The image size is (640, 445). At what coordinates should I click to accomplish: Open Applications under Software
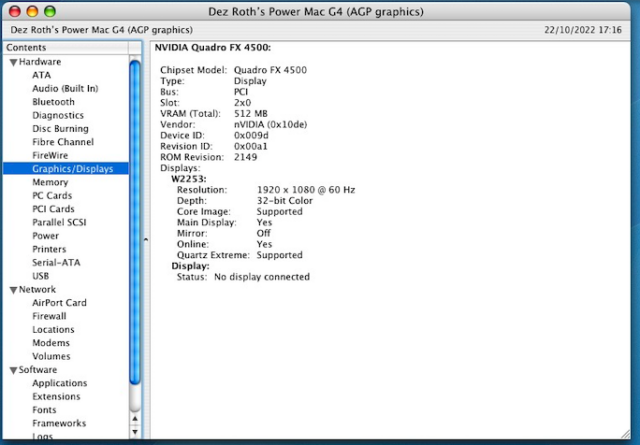[x=60, y=383]
